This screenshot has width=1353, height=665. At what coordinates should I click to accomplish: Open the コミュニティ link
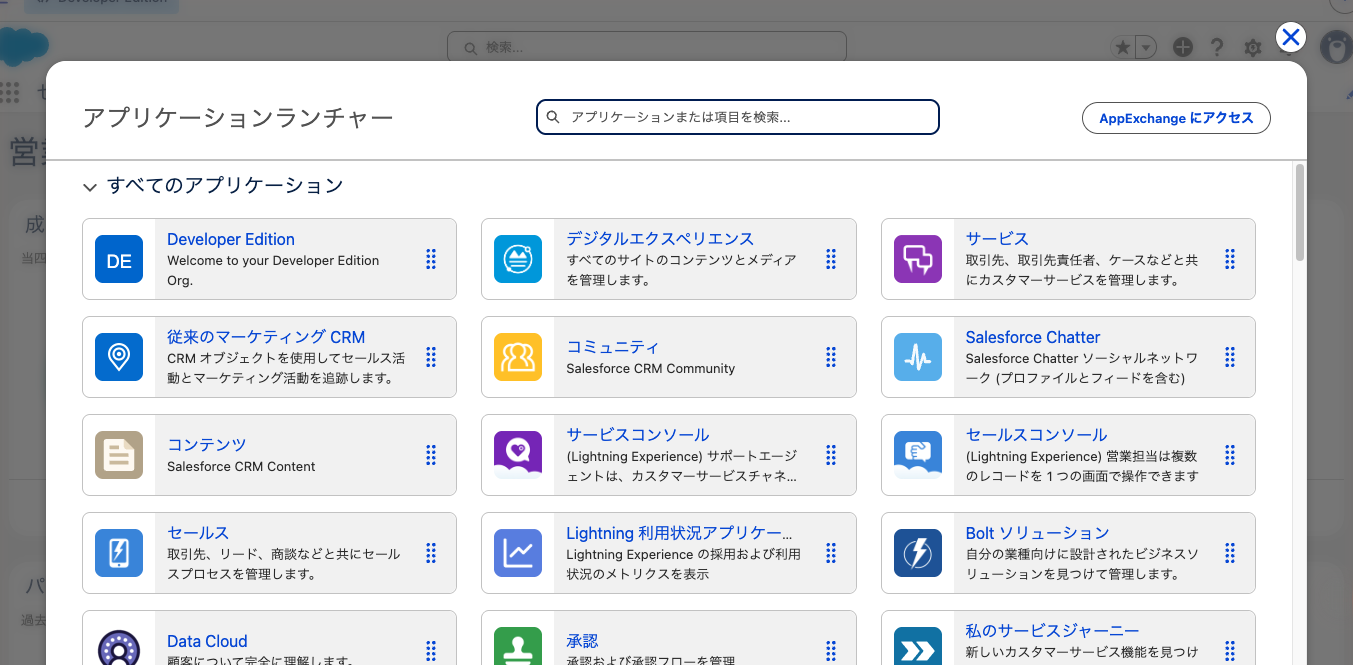click(x=613, y=347)
